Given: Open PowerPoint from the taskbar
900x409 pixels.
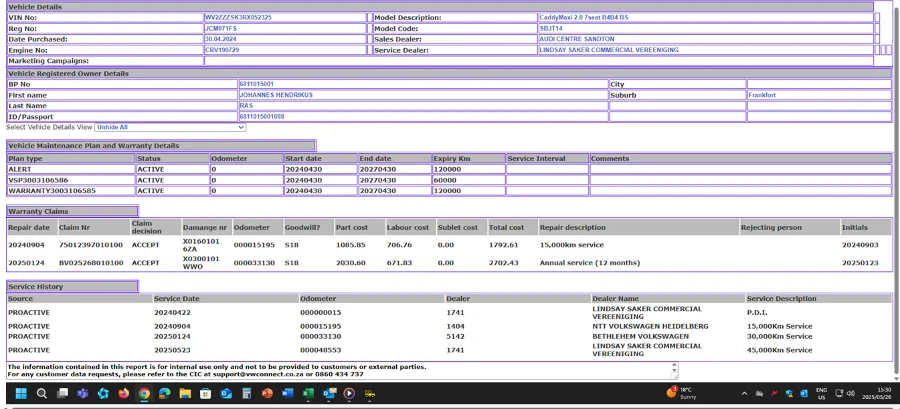Looking at the screenshot, I should (x=267, y=394).
